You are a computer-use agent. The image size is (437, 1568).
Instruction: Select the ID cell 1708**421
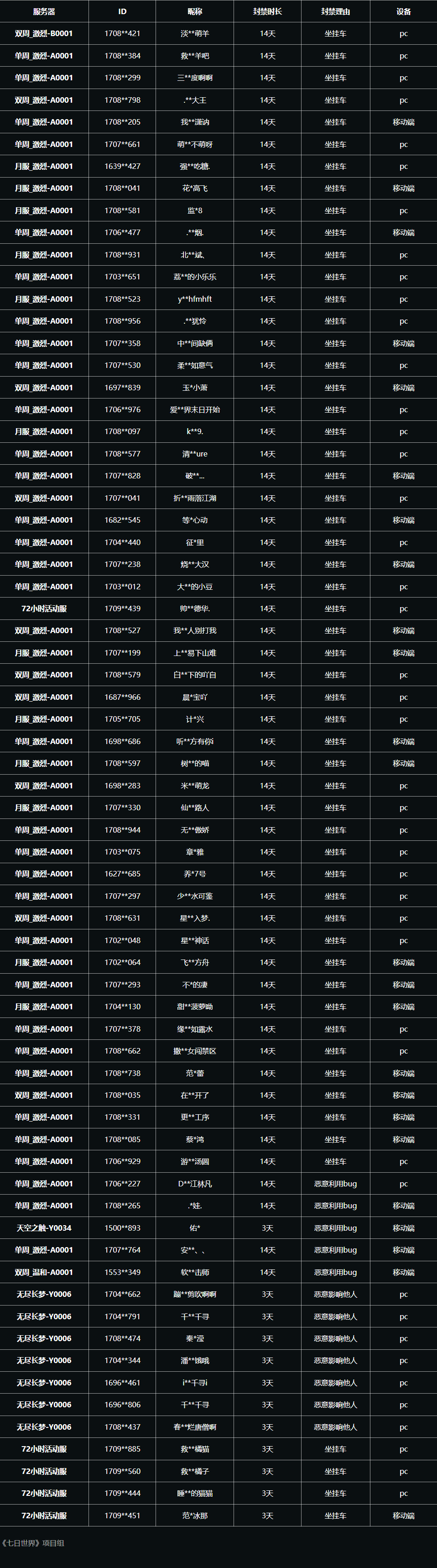click(x=122, y=34)
